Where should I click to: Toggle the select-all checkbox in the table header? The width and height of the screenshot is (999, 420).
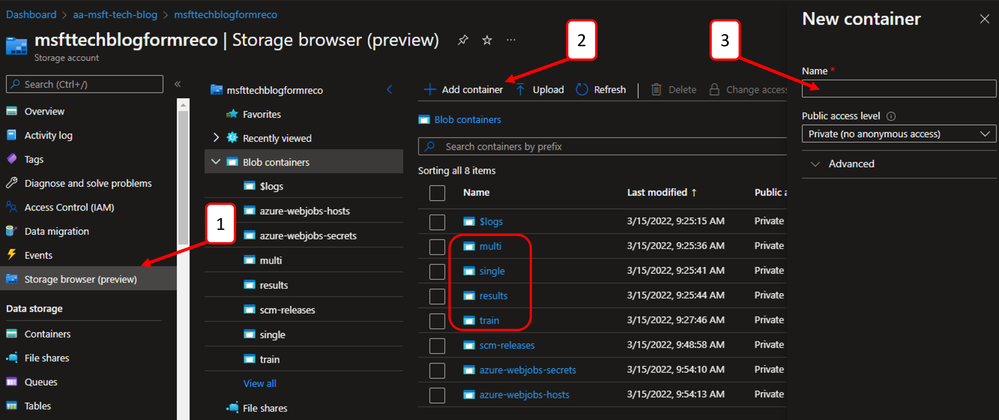coord(437,192)
